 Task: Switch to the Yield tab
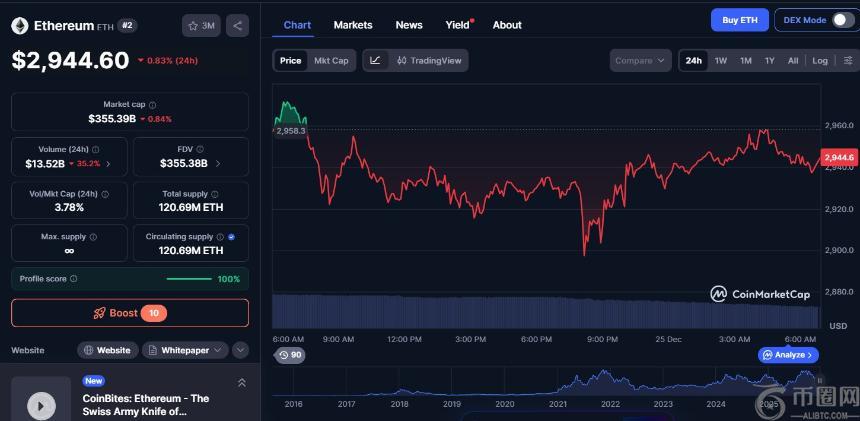(x=457, y=25)
